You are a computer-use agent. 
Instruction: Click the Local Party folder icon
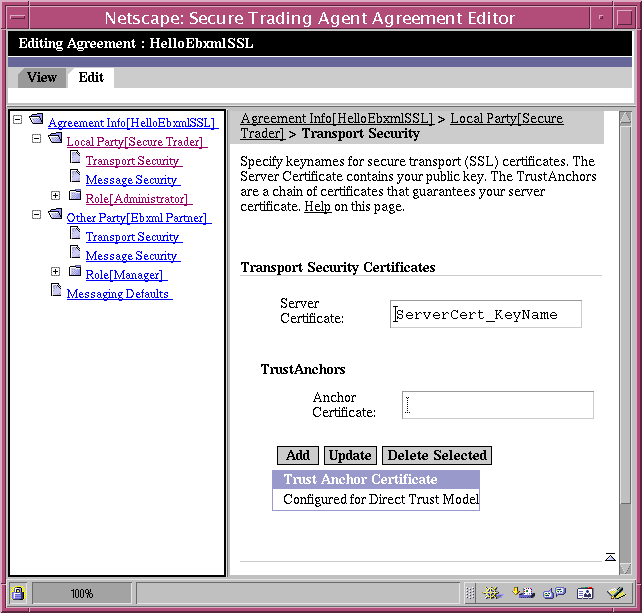[x=55, y=138]
